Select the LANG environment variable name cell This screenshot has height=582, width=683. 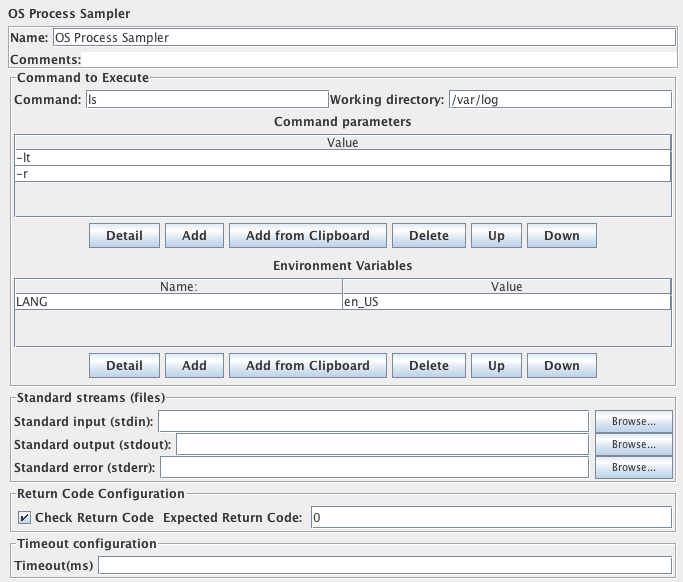[x=178, y=302]
